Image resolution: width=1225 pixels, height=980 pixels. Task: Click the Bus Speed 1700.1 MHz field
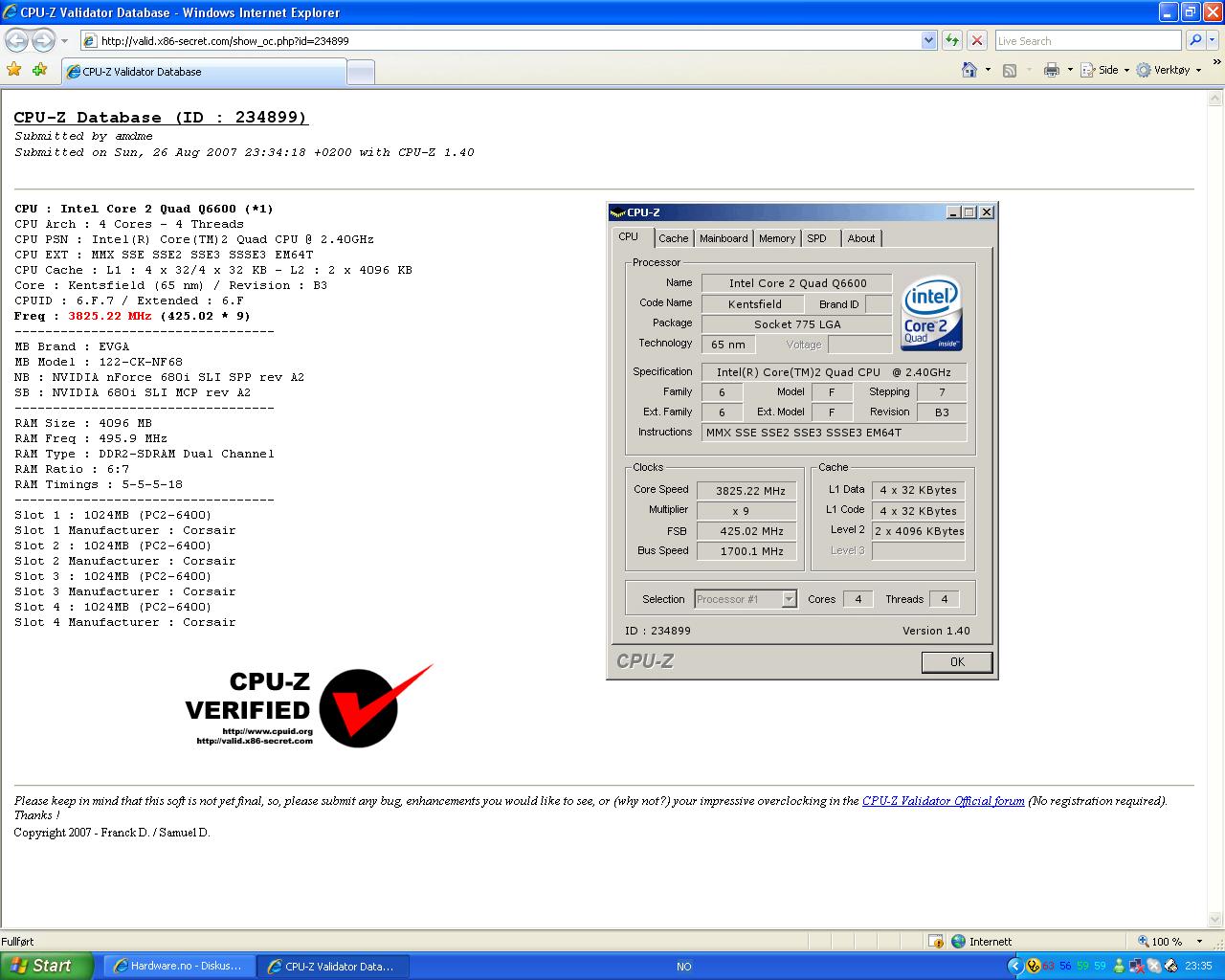(746, 550)
